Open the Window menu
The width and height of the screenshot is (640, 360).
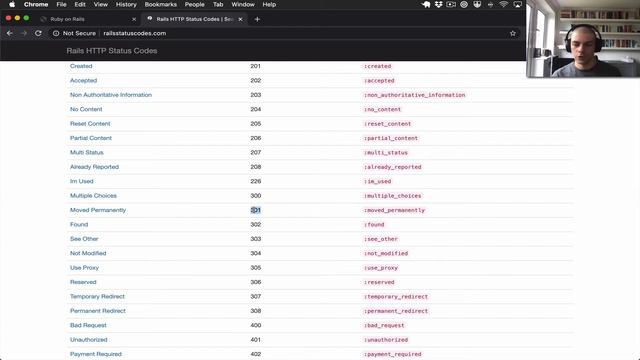(x=243, y=4)
